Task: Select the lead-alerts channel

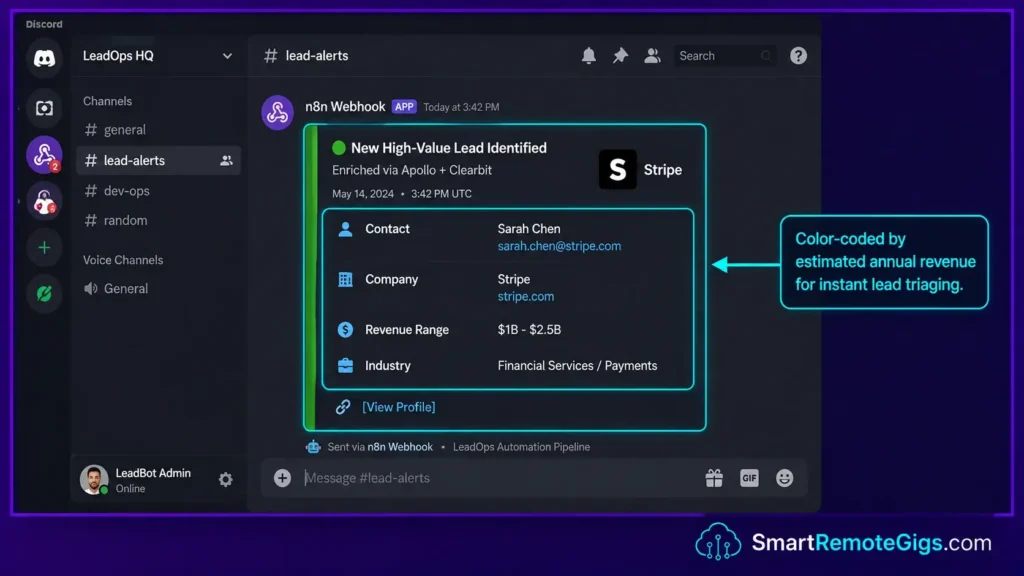Action: (x=158, y=161)
